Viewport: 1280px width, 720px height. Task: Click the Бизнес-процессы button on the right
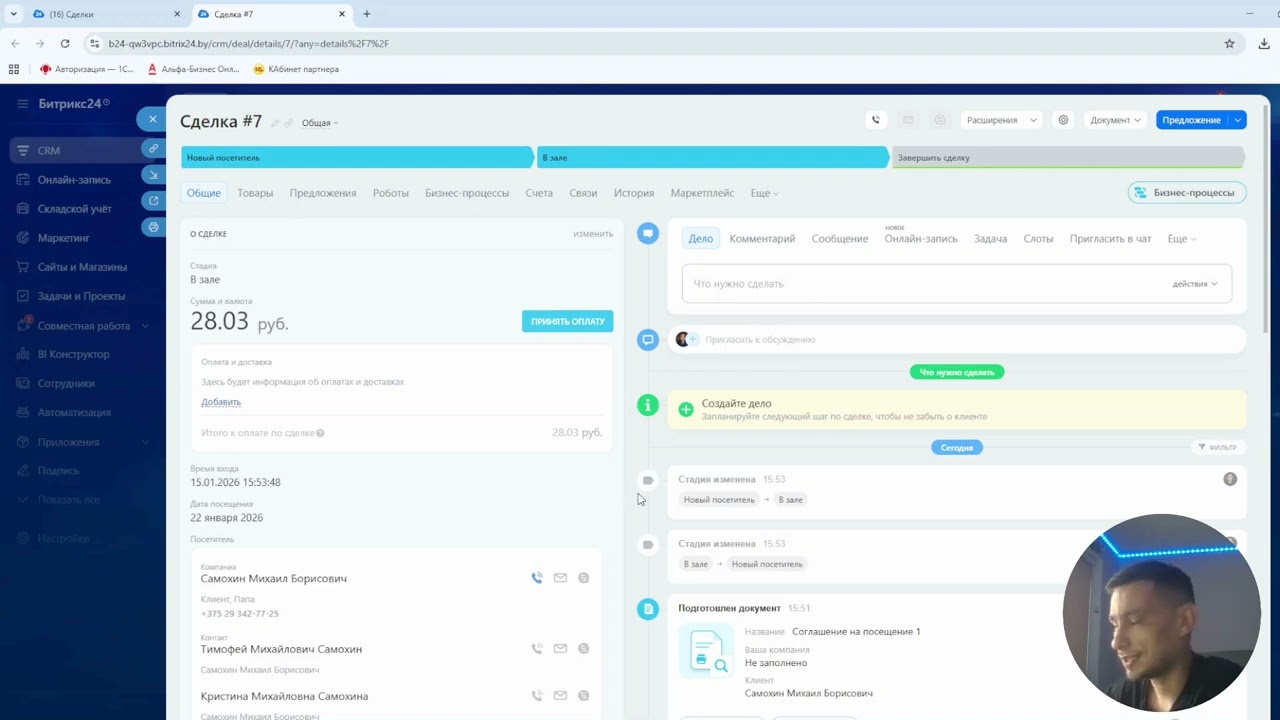(1187, 193)
